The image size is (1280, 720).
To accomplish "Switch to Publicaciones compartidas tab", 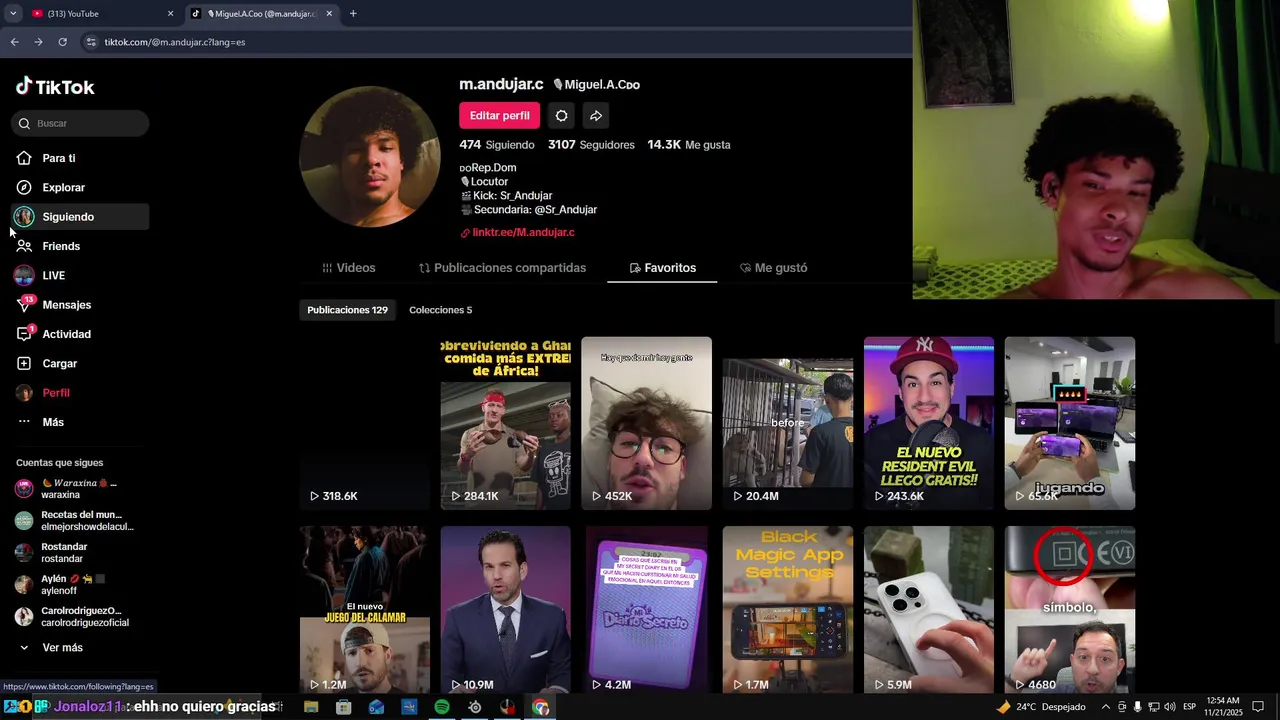I will point(502,268).
